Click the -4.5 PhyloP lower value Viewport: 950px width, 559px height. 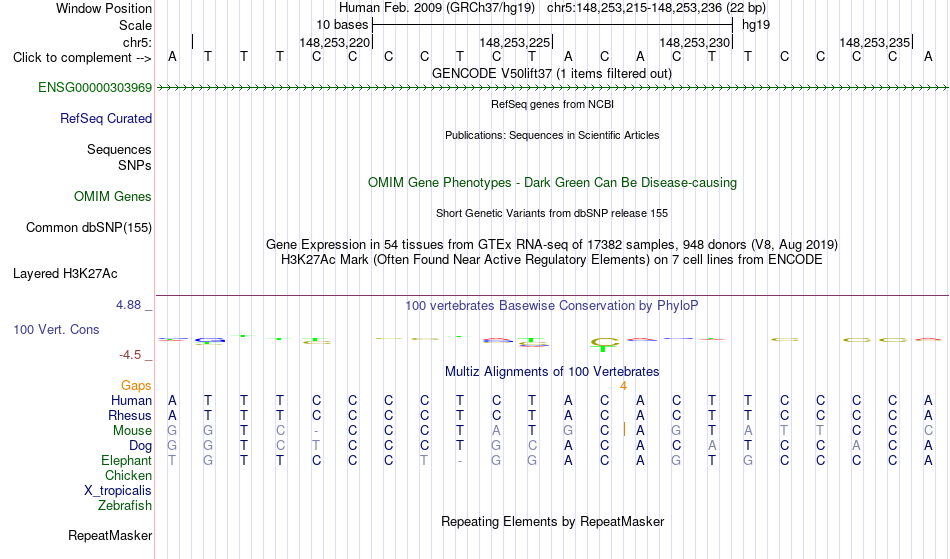click(x=130, y=355)
